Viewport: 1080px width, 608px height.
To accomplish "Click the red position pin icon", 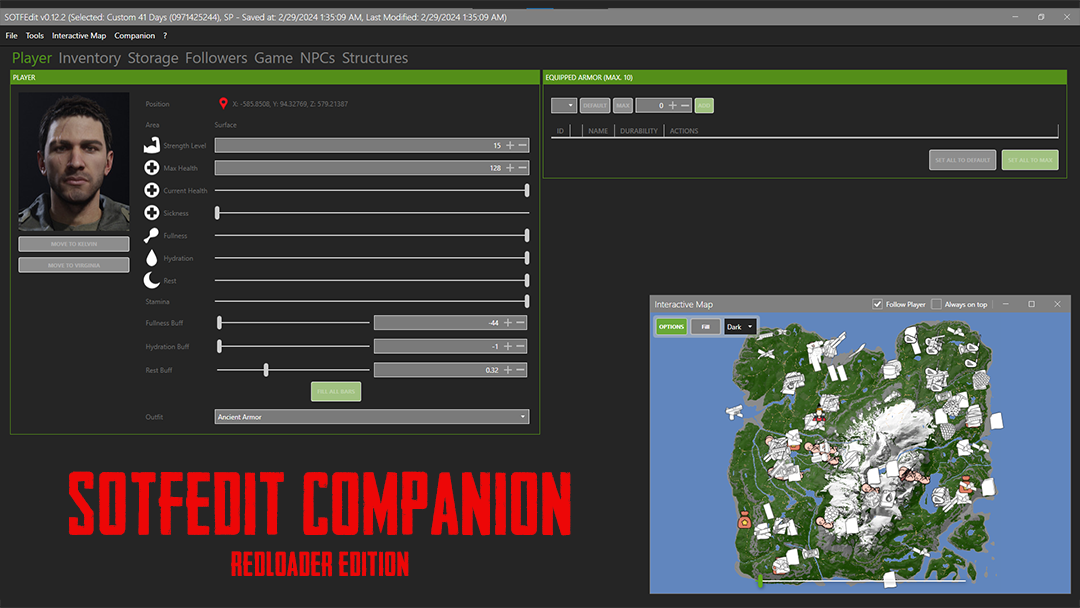I will (x=223, y=103).
